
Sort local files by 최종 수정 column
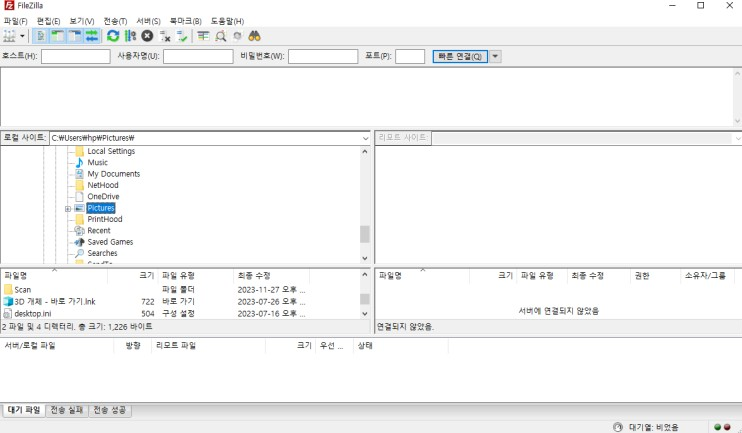[x=272, y=275]
